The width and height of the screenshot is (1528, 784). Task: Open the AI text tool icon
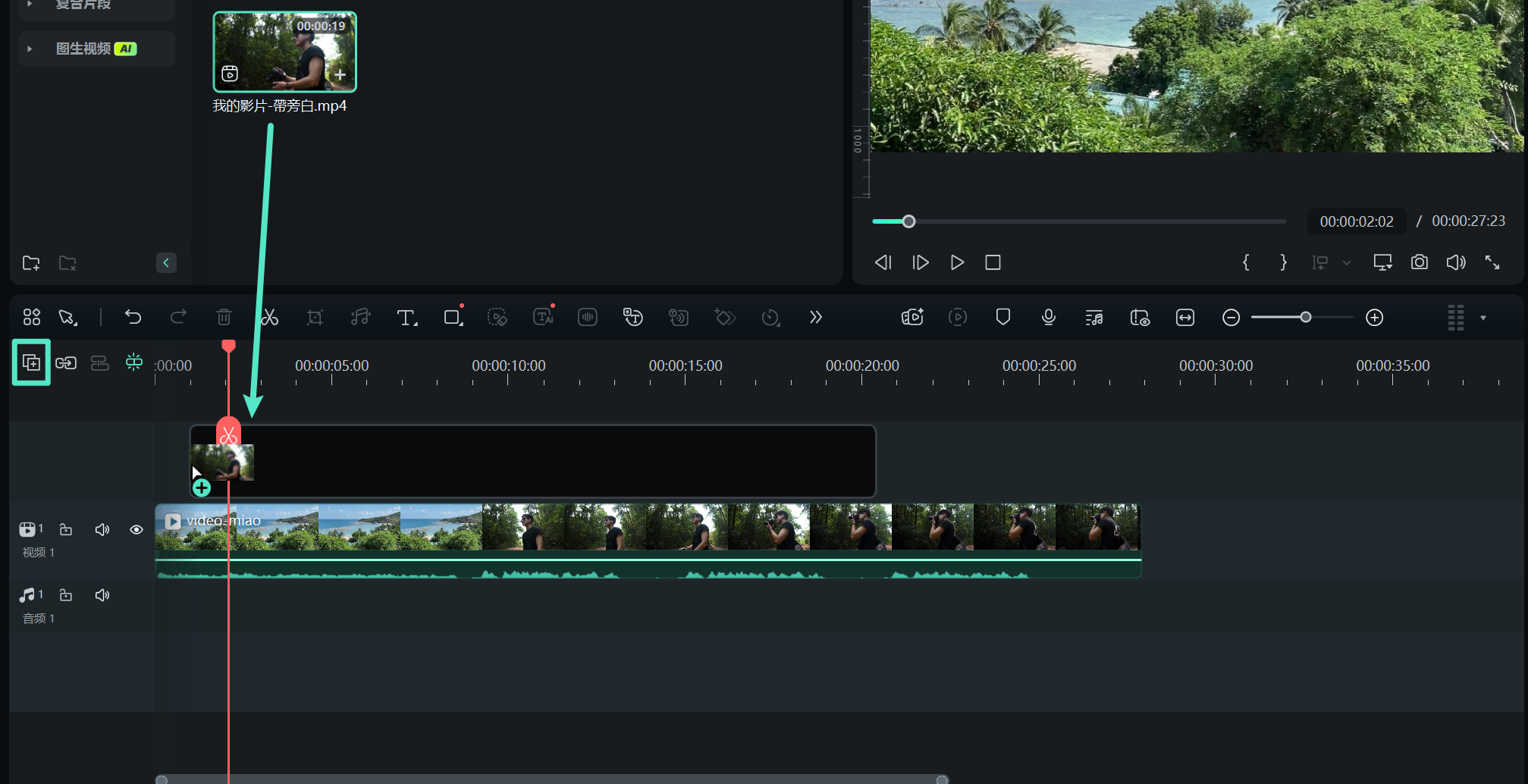544,317
